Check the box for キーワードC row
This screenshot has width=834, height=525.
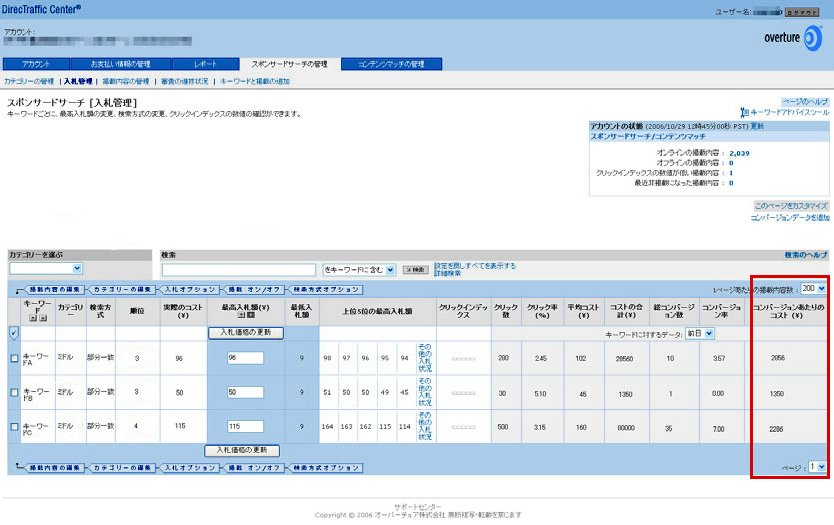14,427
